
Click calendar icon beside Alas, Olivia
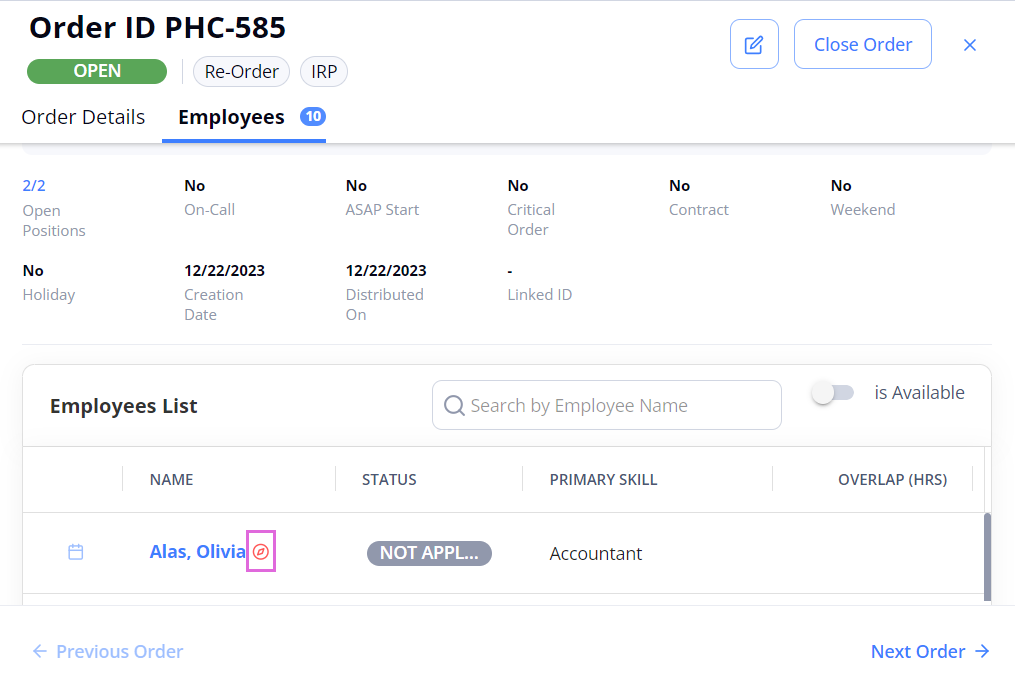tap(76, 552)
